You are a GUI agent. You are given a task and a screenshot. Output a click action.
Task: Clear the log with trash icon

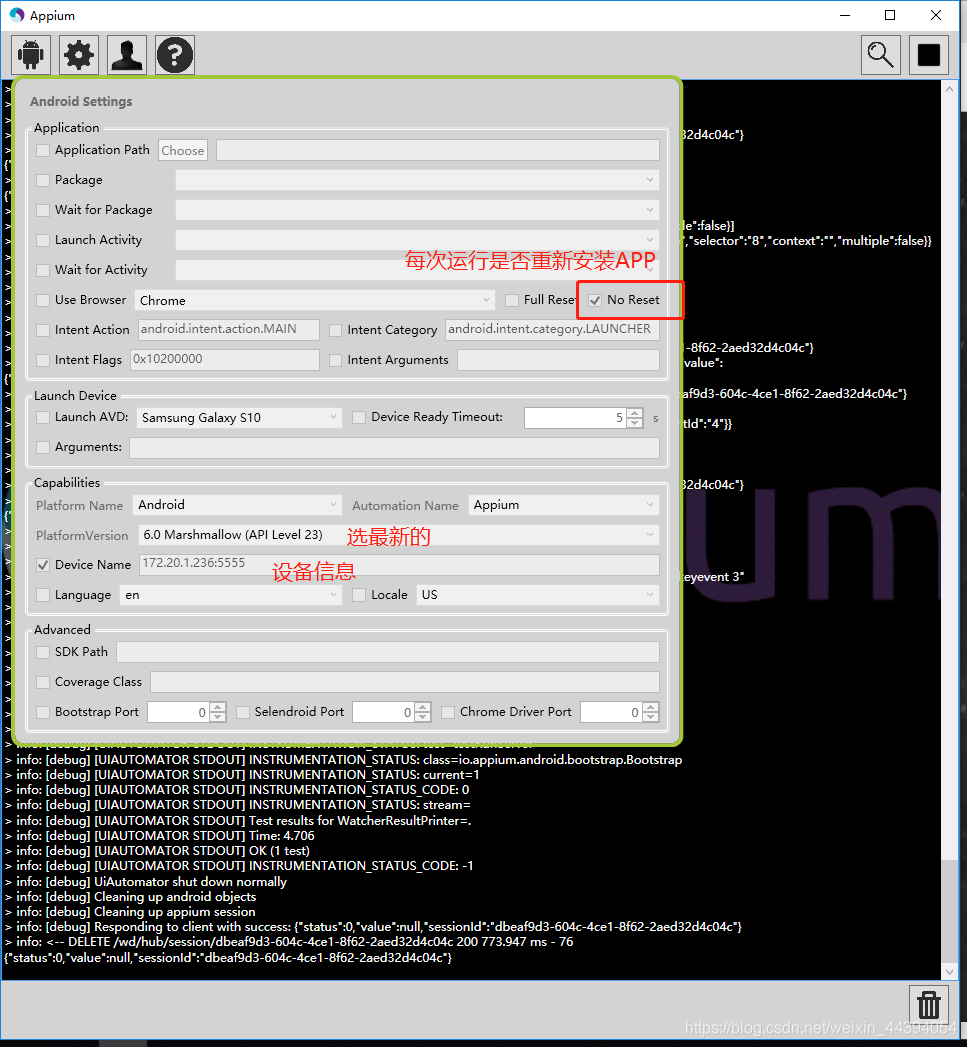point(929,1004)
